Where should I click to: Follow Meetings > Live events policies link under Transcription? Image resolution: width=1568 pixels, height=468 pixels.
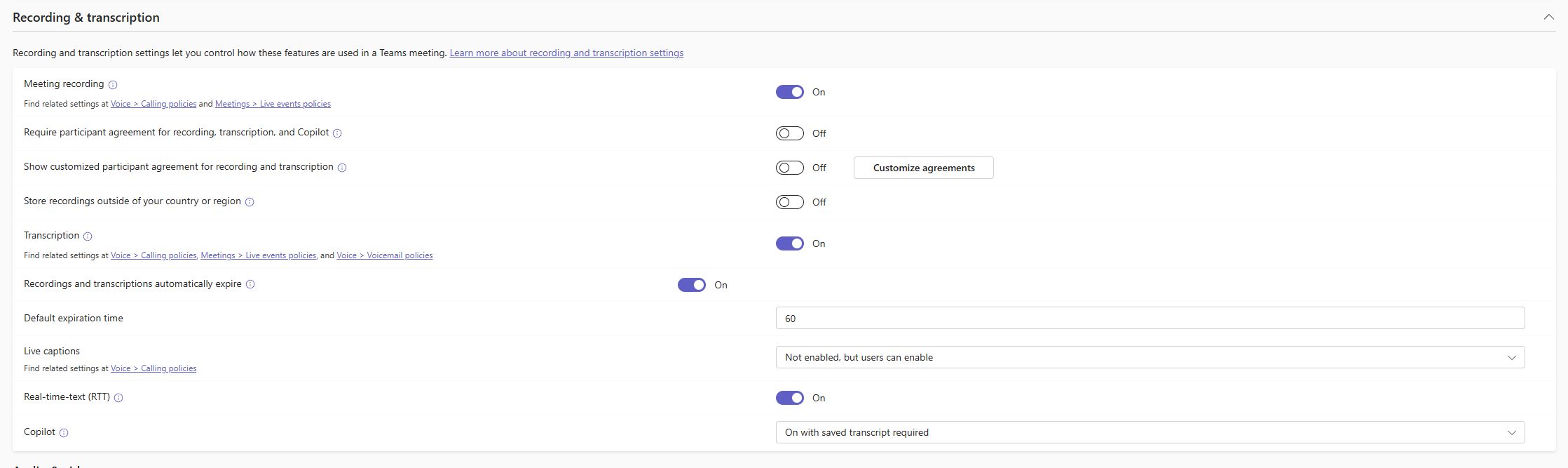pyautogui.click(x=259, y=255)
